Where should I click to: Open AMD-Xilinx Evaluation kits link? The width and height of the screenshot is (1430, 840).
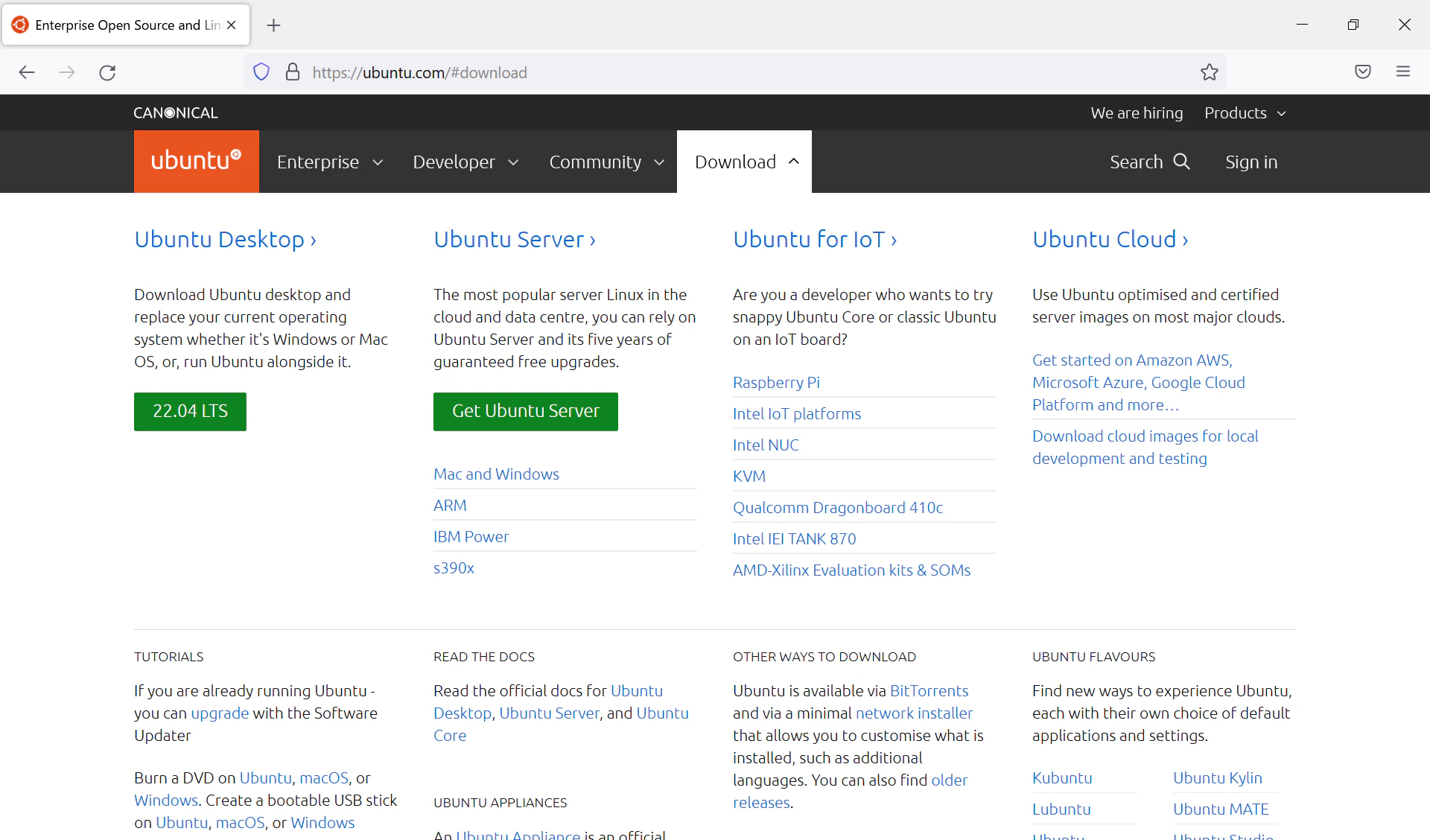click(x=851, y=570)
